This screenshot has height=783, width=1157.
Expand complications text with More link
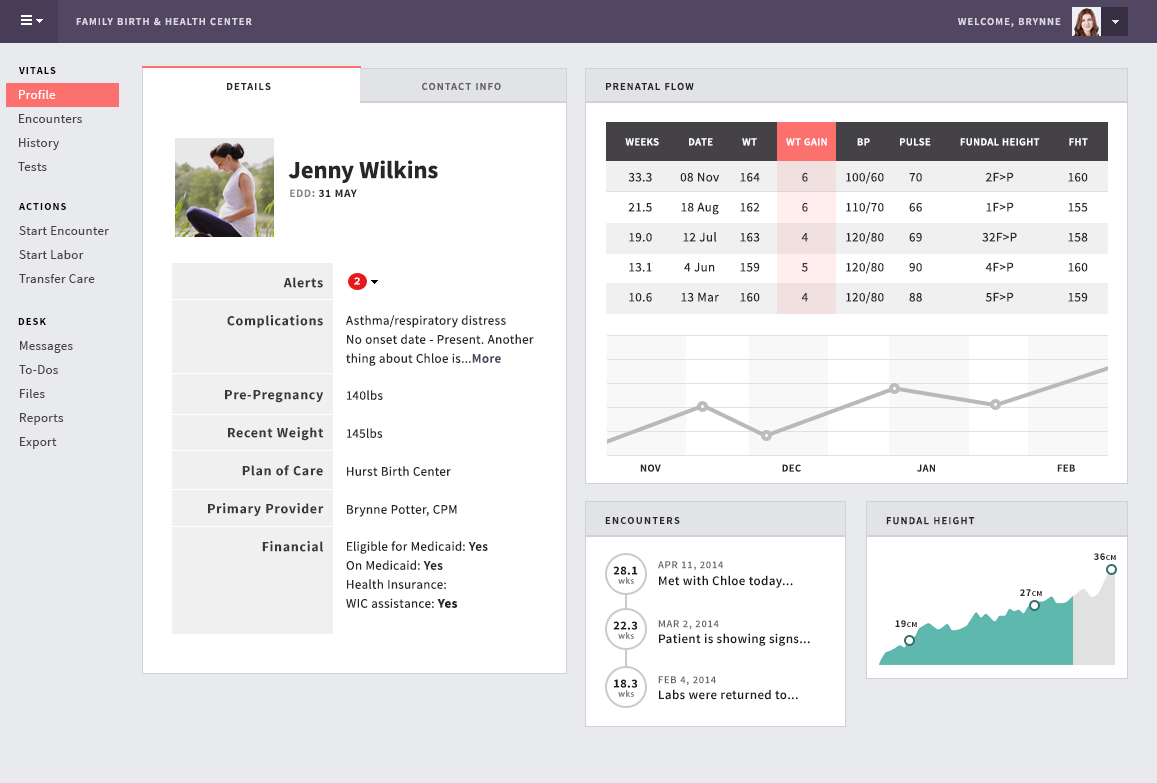pos(486,359)
